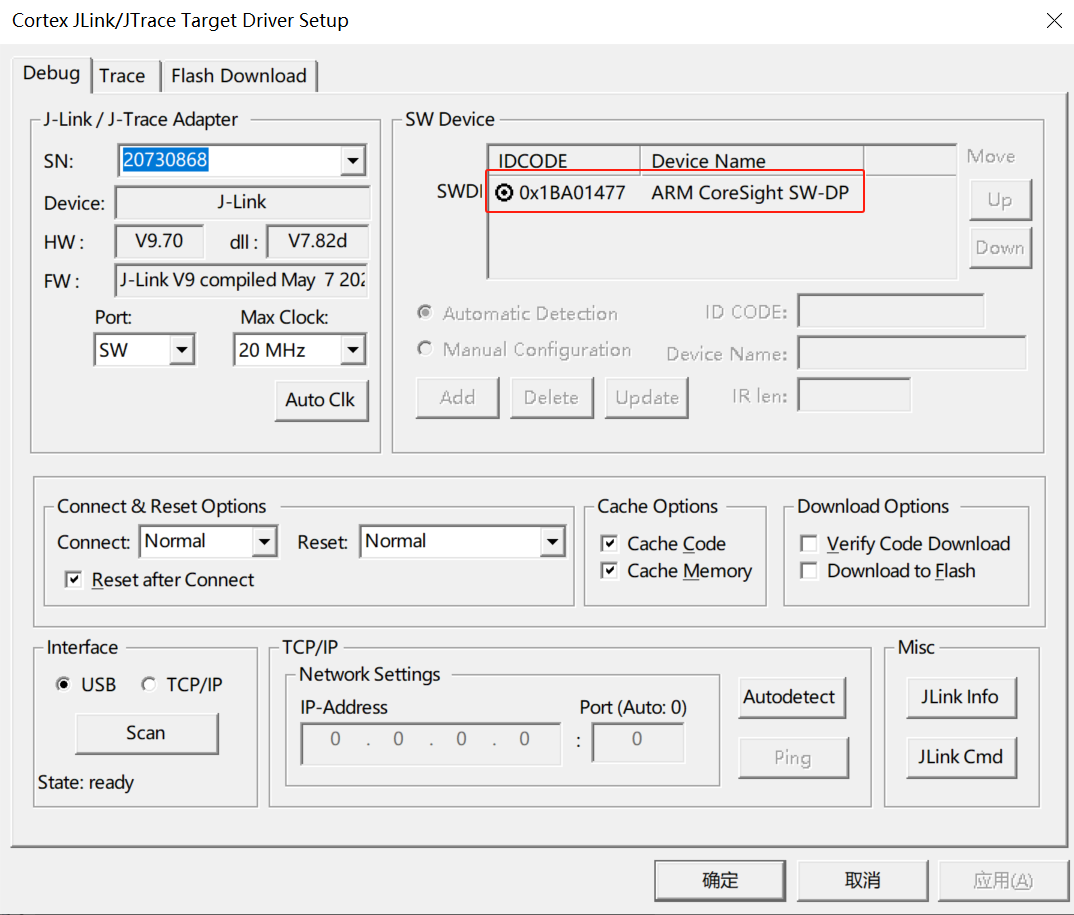
Task: Click the IP-Address input field
Action: click(x=431, y=744)
